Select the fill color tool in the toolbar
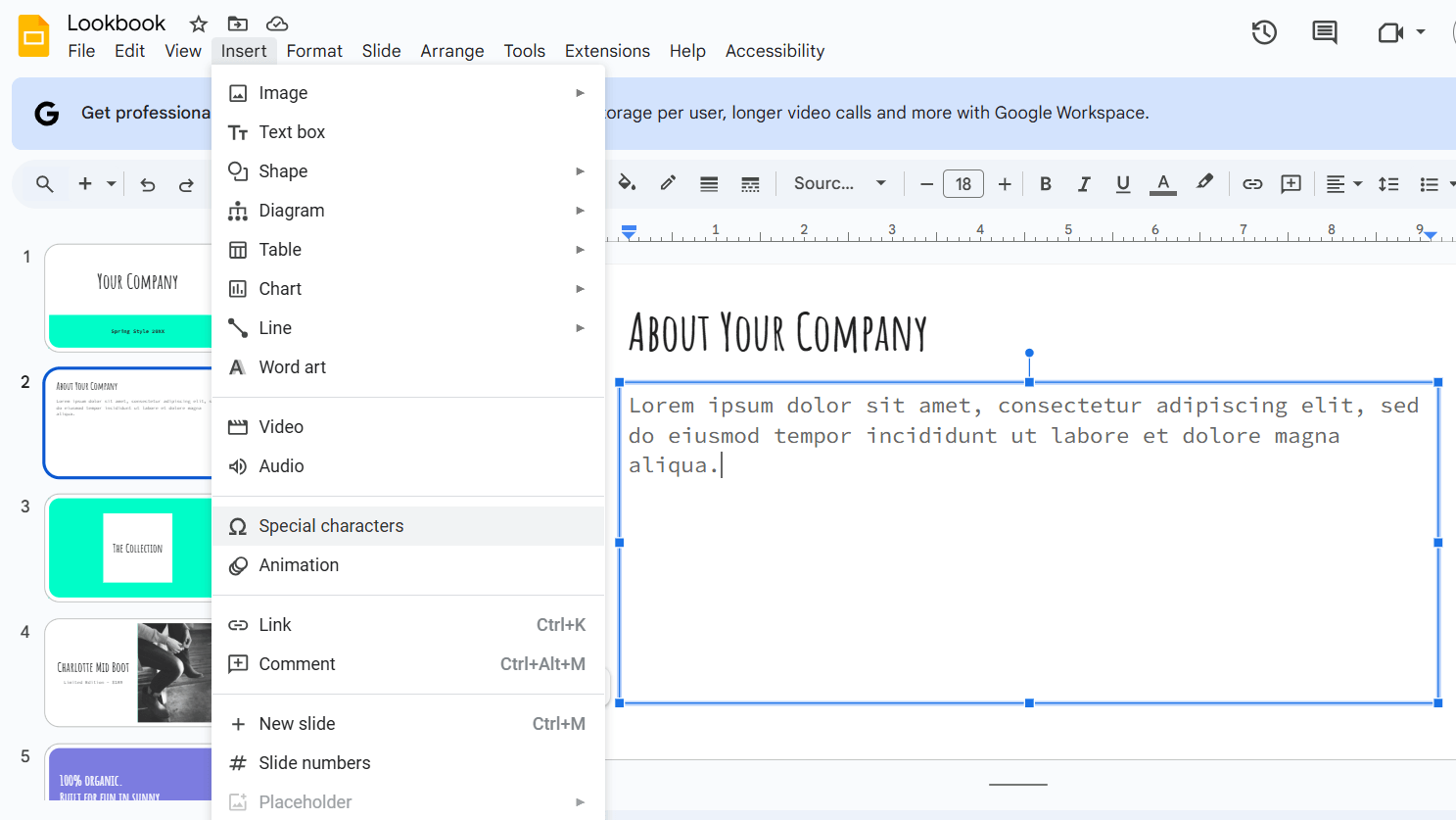 tap(627, 183)
